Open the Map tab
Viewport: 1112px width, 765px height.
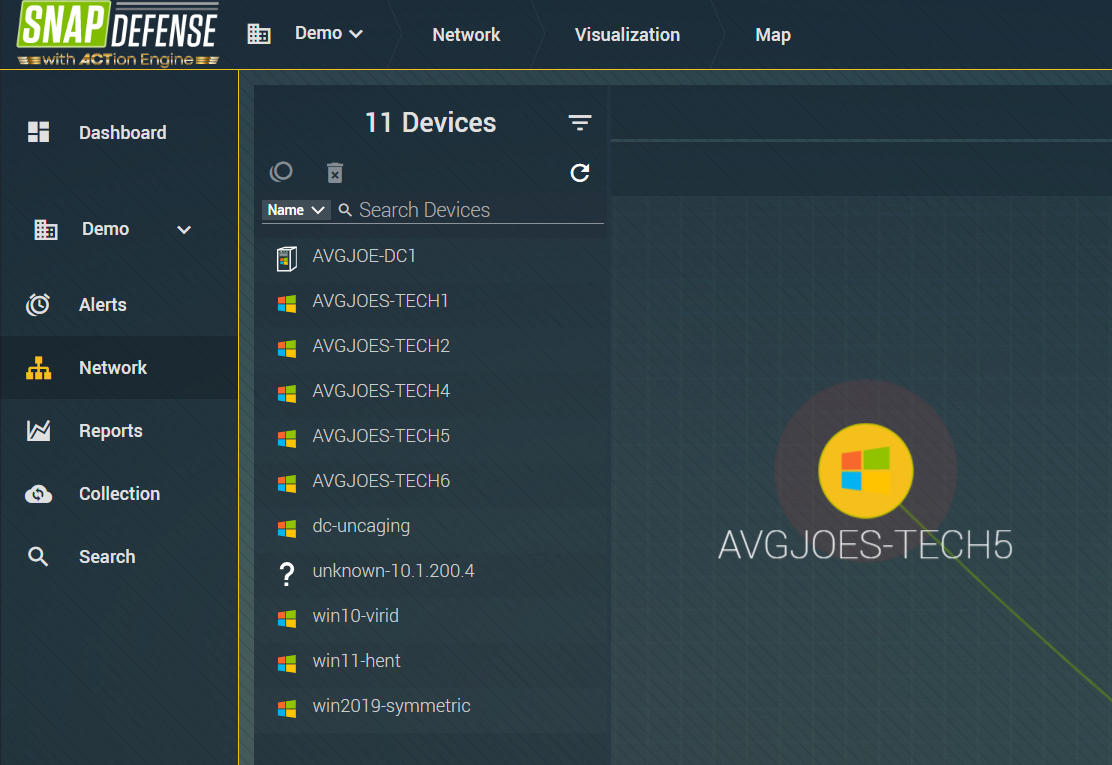click(x=772, y=34)
